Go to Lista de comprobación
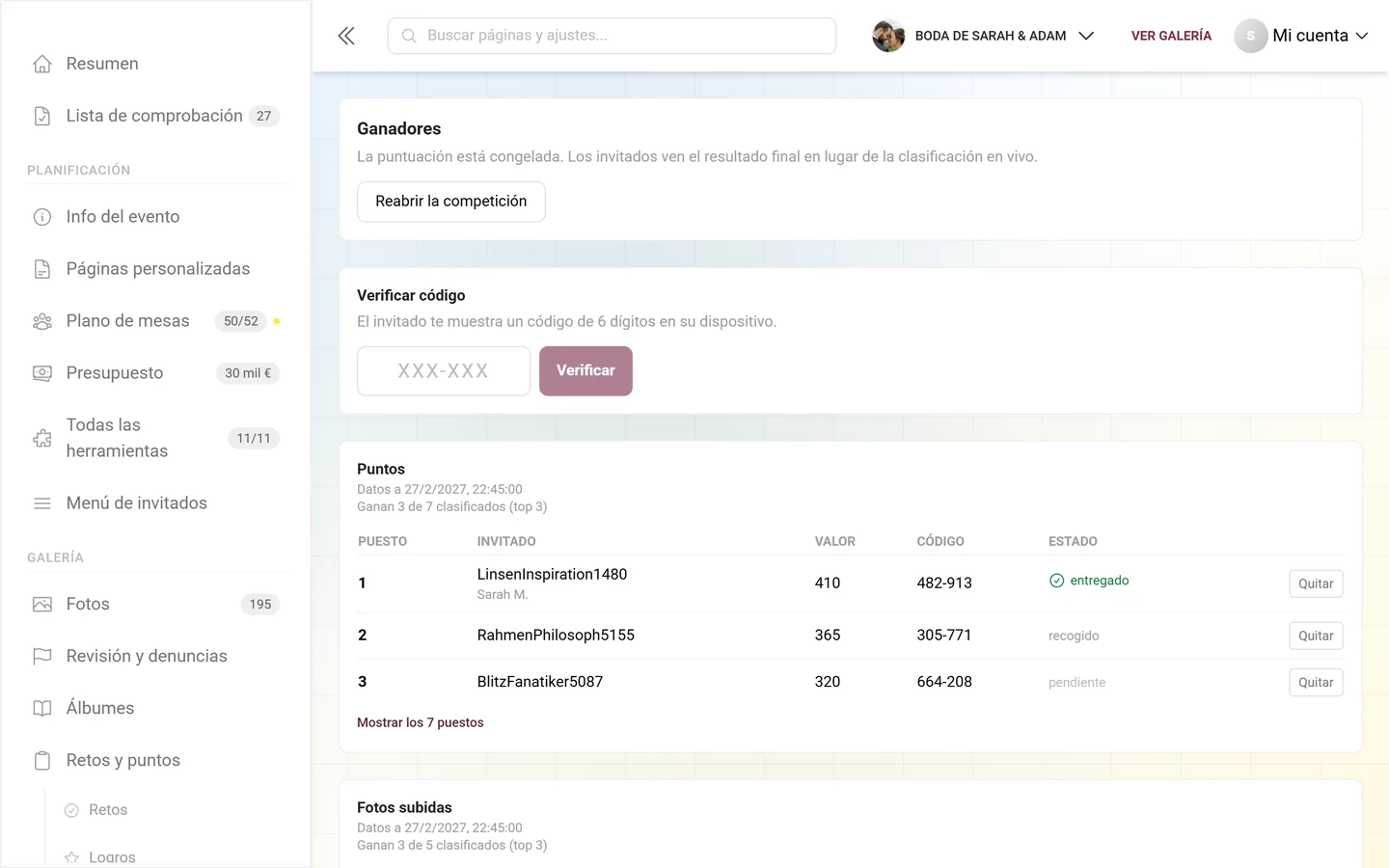This screenshot has height=868, width=1389. pos(155,116)
